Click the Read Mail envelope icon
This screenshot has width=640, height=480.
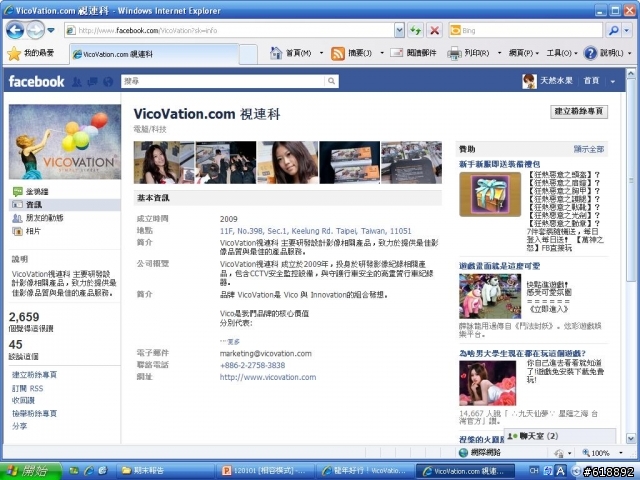click(x=396, y=53)
